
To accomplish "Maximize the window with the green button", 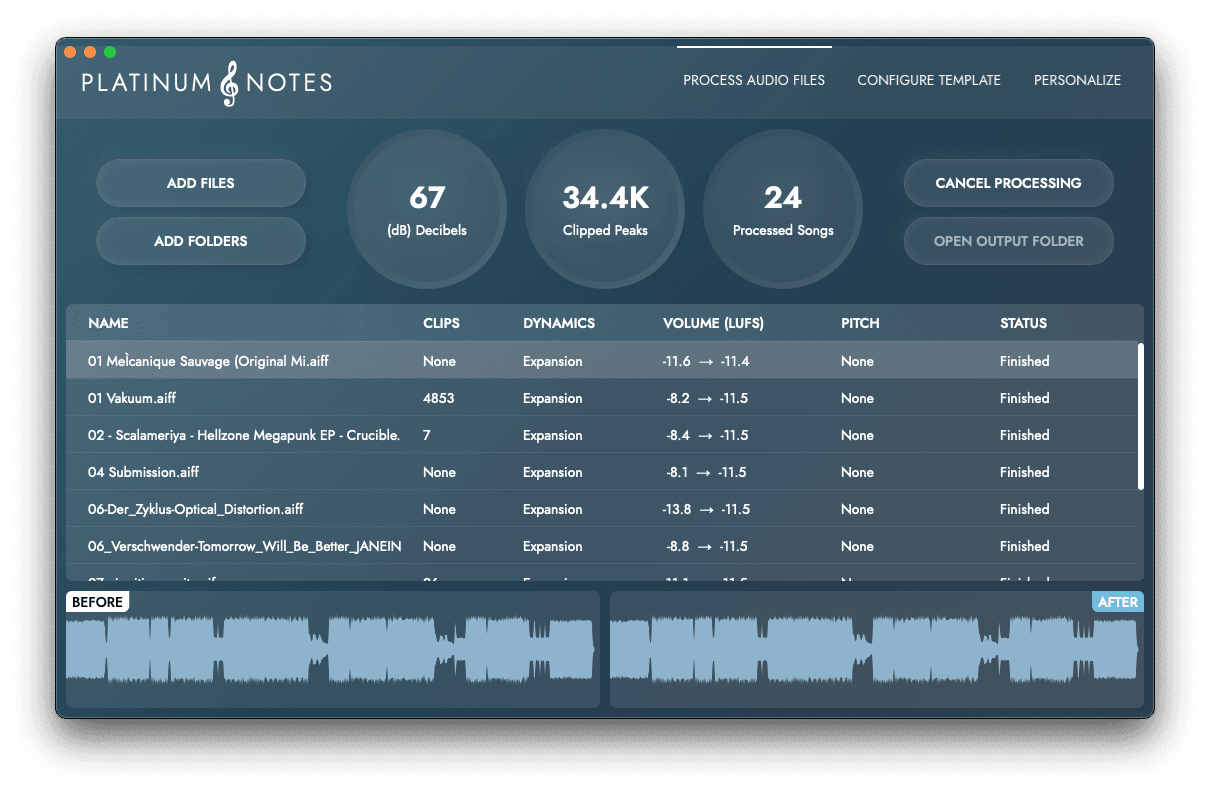I will [110, 52].
